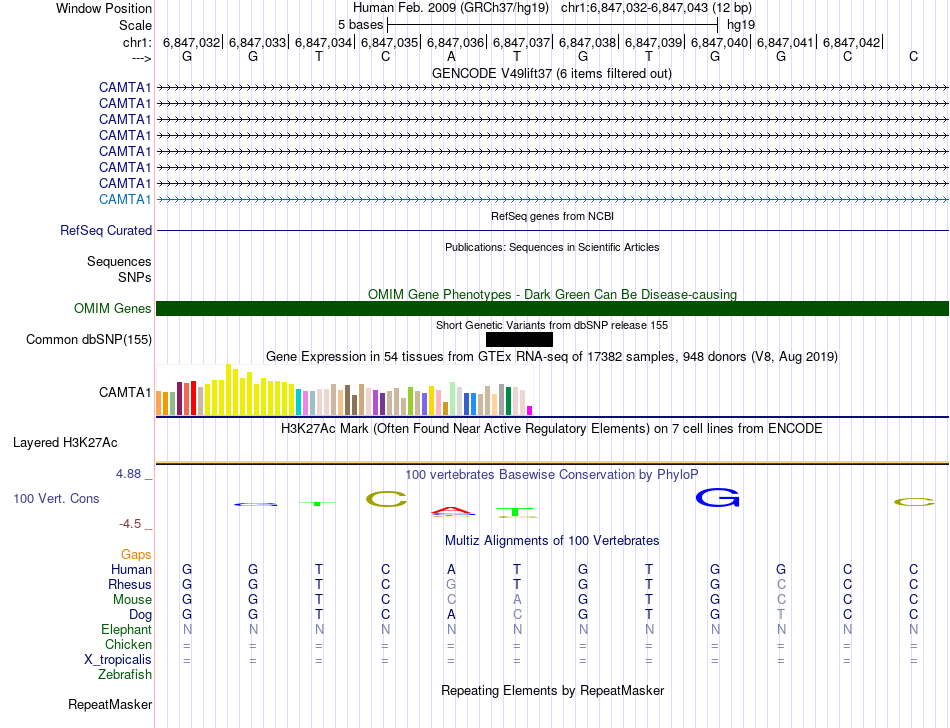Select the Chicken alignment row label
The width and height of the screenshot is (950, 728).
[x=128, y=644]
